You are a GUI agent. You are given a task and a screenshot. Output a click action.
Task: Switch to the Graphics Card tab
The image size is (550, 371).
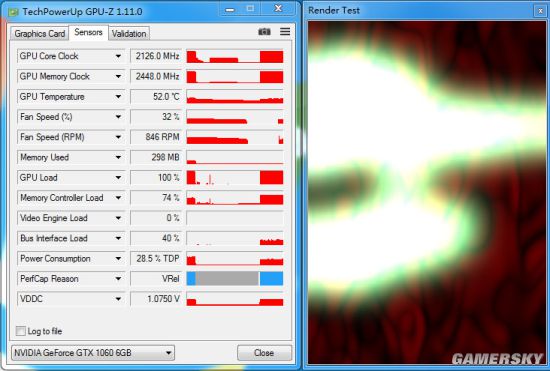(39, 34)
